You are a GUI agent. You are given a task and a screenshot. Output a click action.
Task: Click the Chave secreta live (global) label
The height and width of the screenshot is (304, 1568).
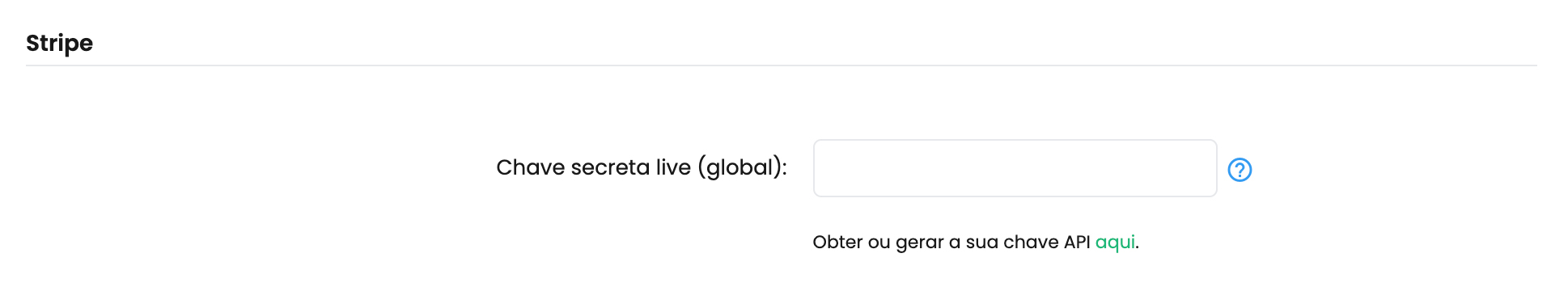tap(642, 167)
